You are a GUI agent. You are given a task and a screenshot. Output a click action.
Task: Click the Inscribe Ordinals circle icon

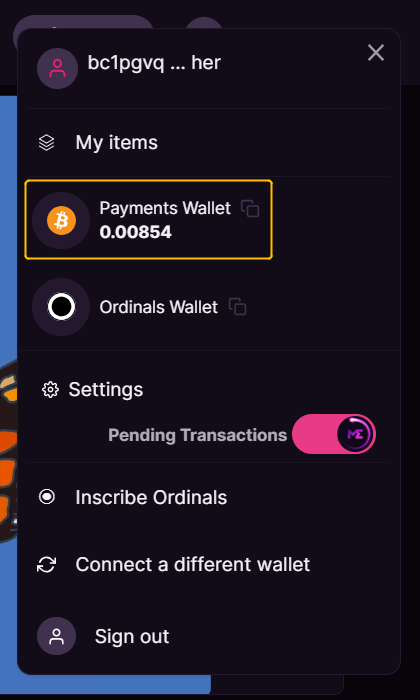click(47, 497)
